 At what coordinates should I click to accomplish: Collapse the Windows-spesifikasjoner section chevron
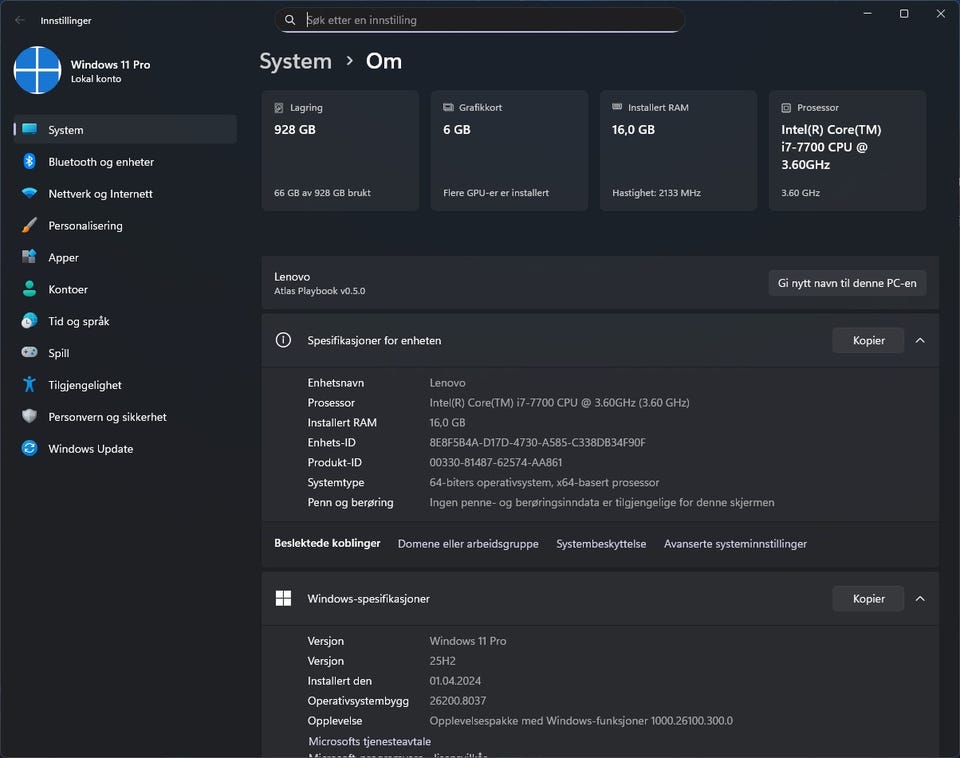pyautogui.click(x=920, y=599)
